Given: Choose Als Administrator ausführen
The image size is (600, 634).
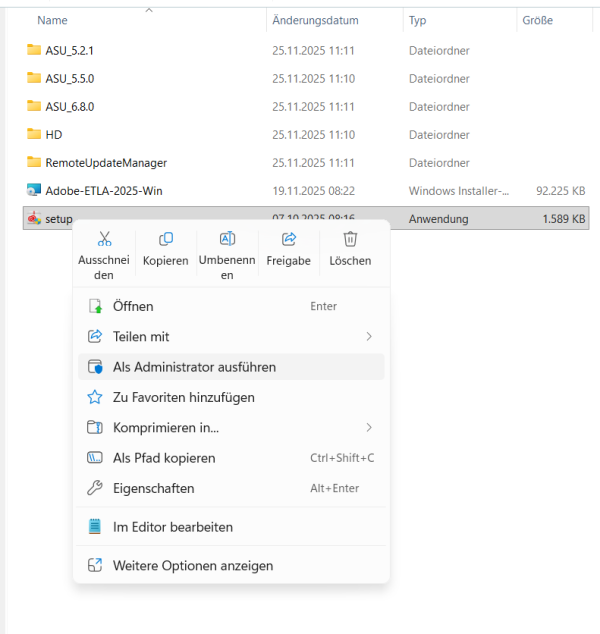Looking at the screenshot, I should tap(194, 367).
